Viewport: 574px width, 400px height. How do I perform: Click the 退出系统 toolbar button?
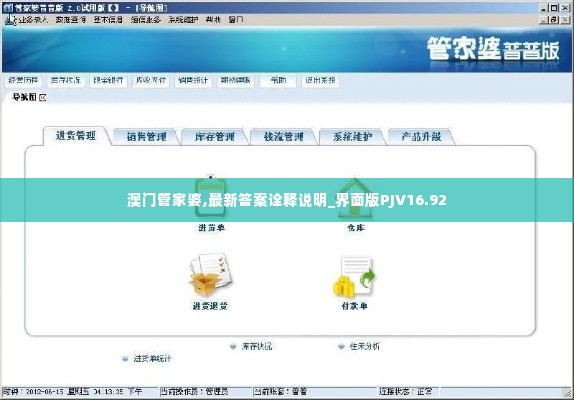321,81
